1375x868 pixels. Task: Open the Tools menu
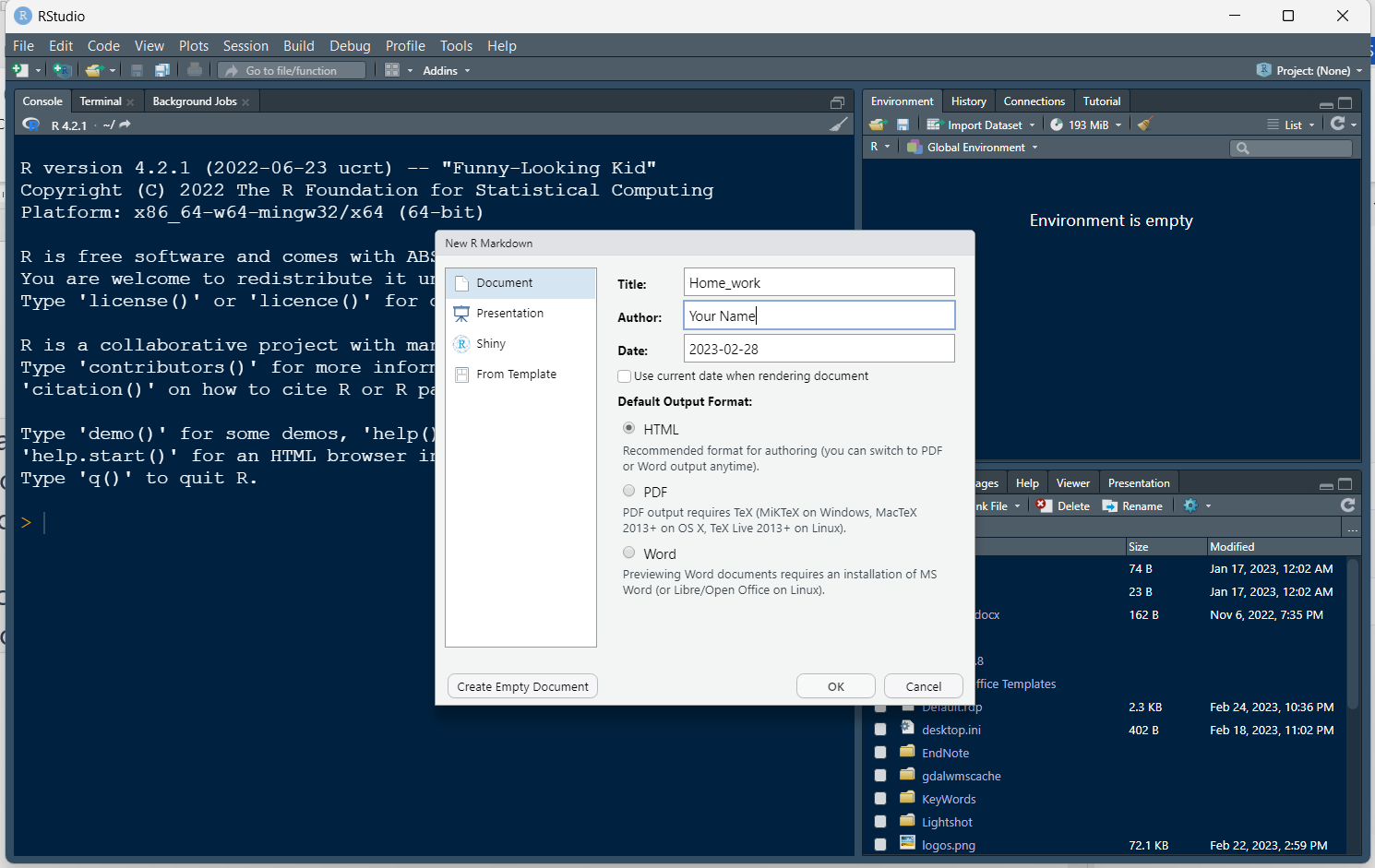(x=456, y=46)
